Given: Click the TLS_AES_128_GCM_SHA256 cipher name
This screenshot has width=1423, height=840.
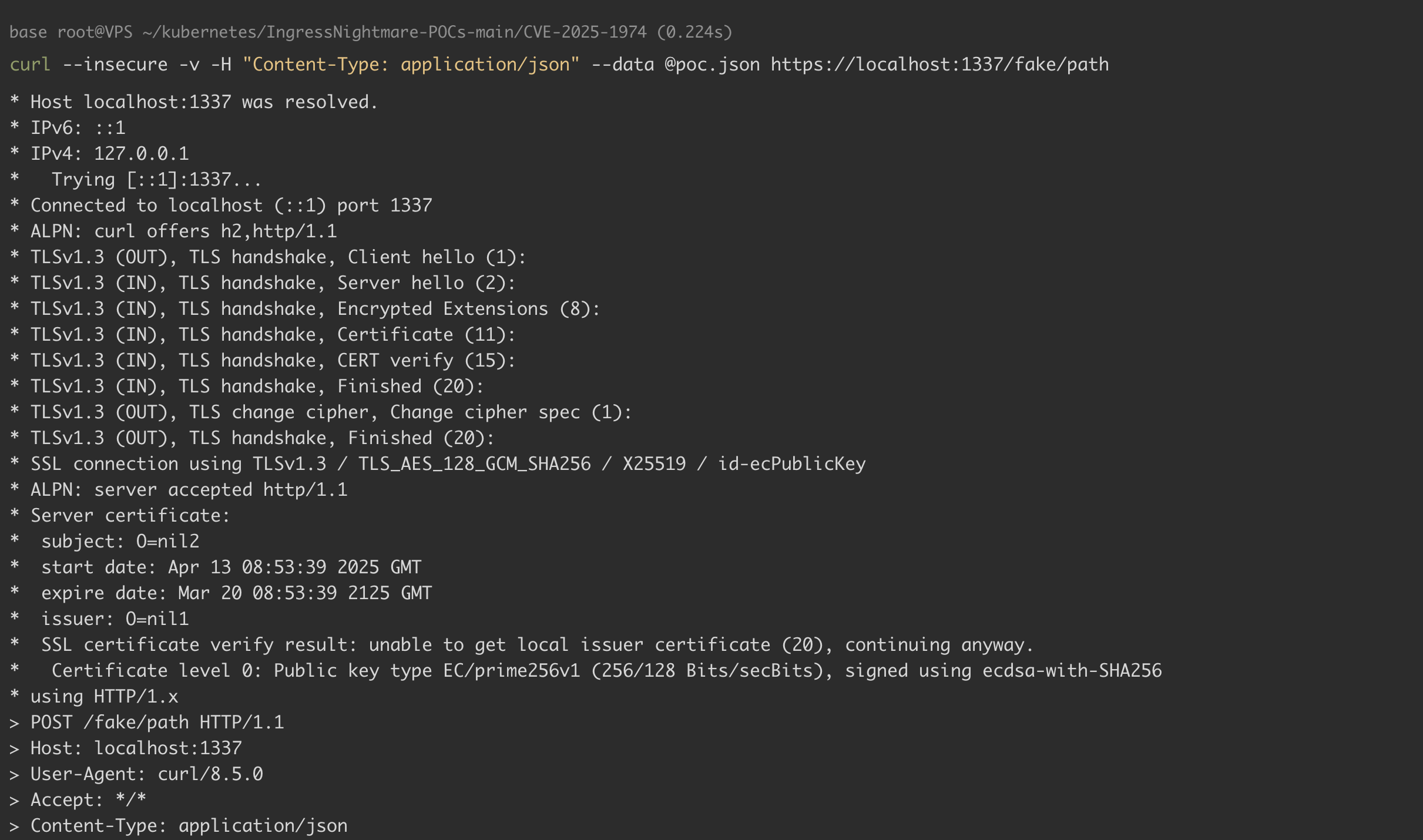Looking at the screenshot, I should click(x=474, y=464).
